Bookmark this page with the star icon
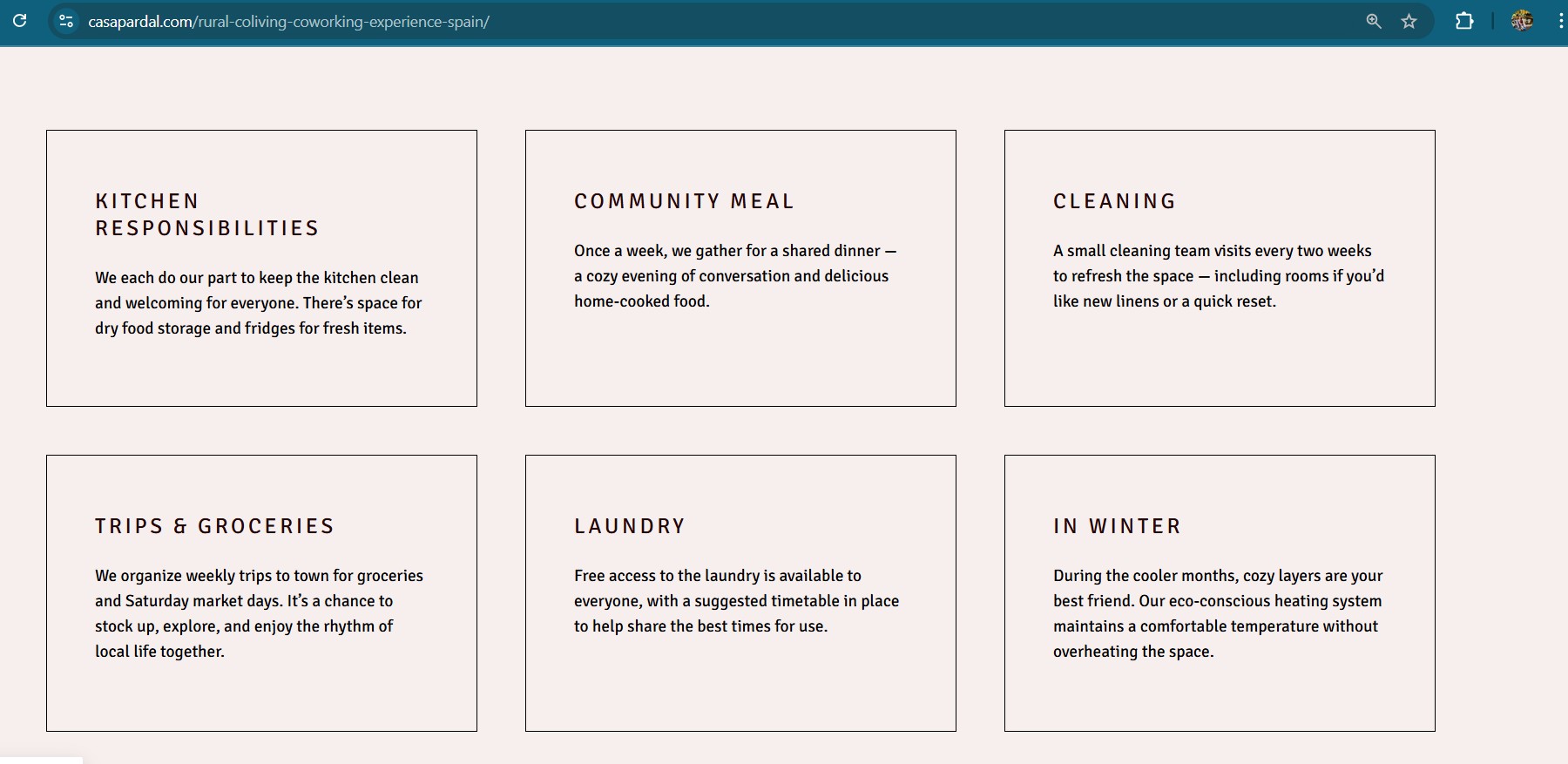Image resolution: width=1568 pixels, height=764 pixels. click(x=1409, y=22)
